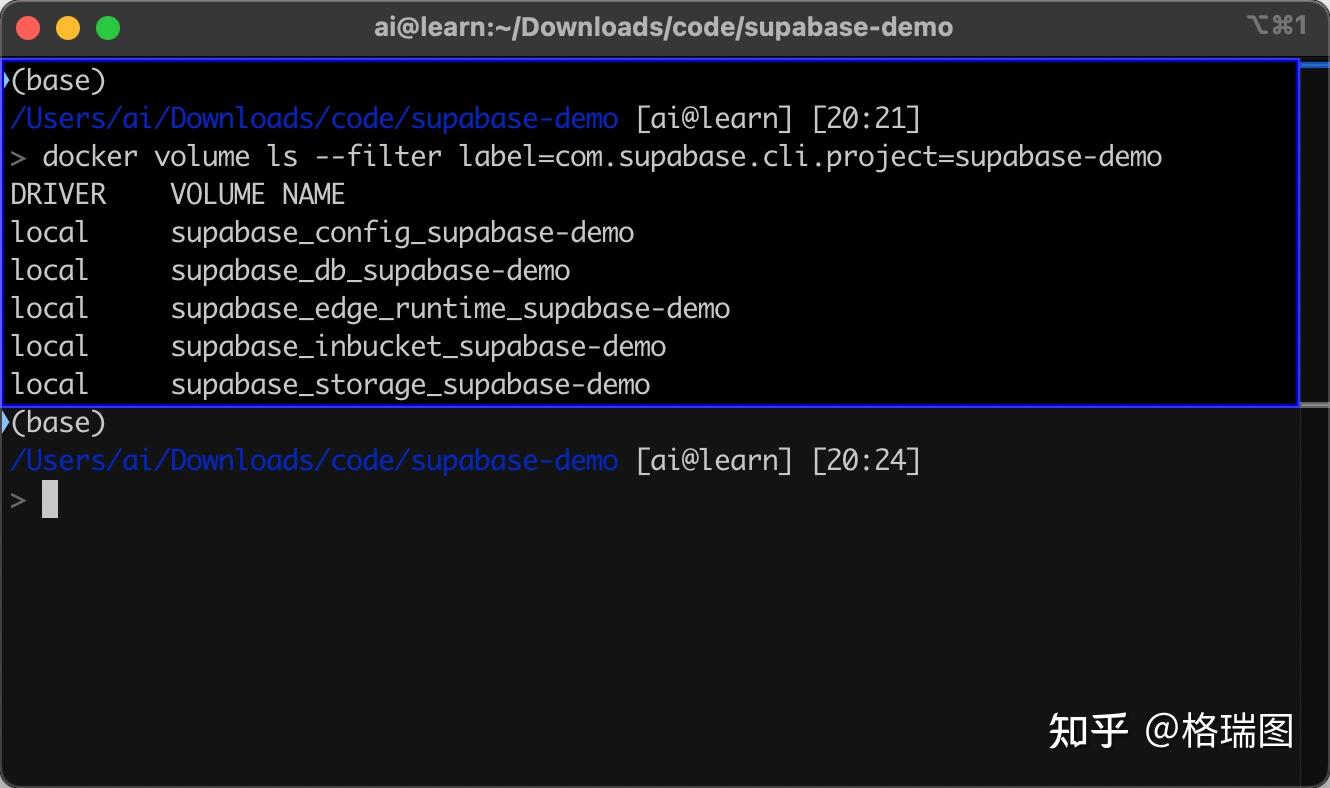The width and height of the screenshot is (1330, 788).
Task: Click the supabase_storage_supabase-demo volume name
Action: (x=410, y=384)
